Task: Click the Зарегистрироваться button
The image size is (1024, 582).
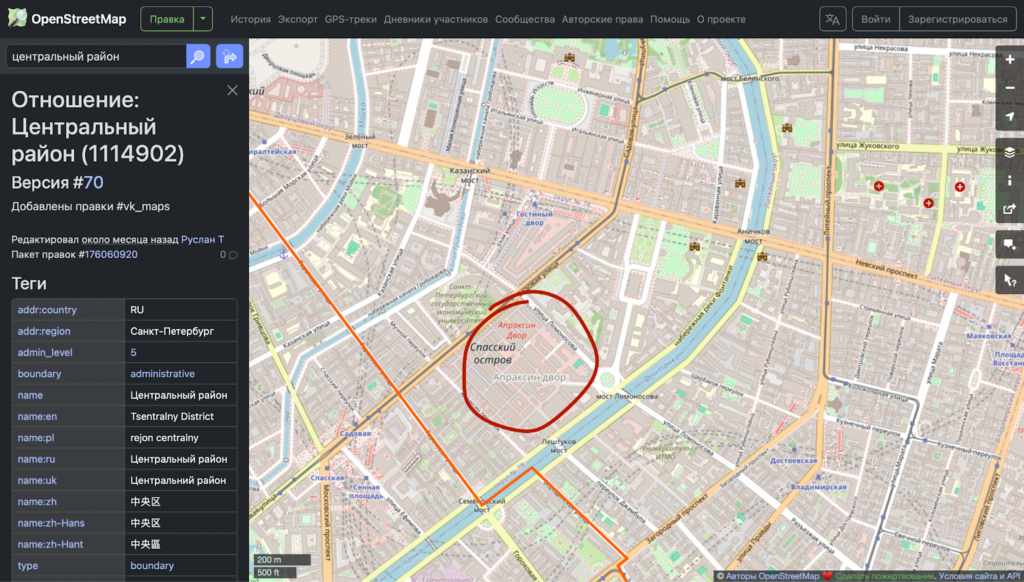Action: [x=957, y=19]
